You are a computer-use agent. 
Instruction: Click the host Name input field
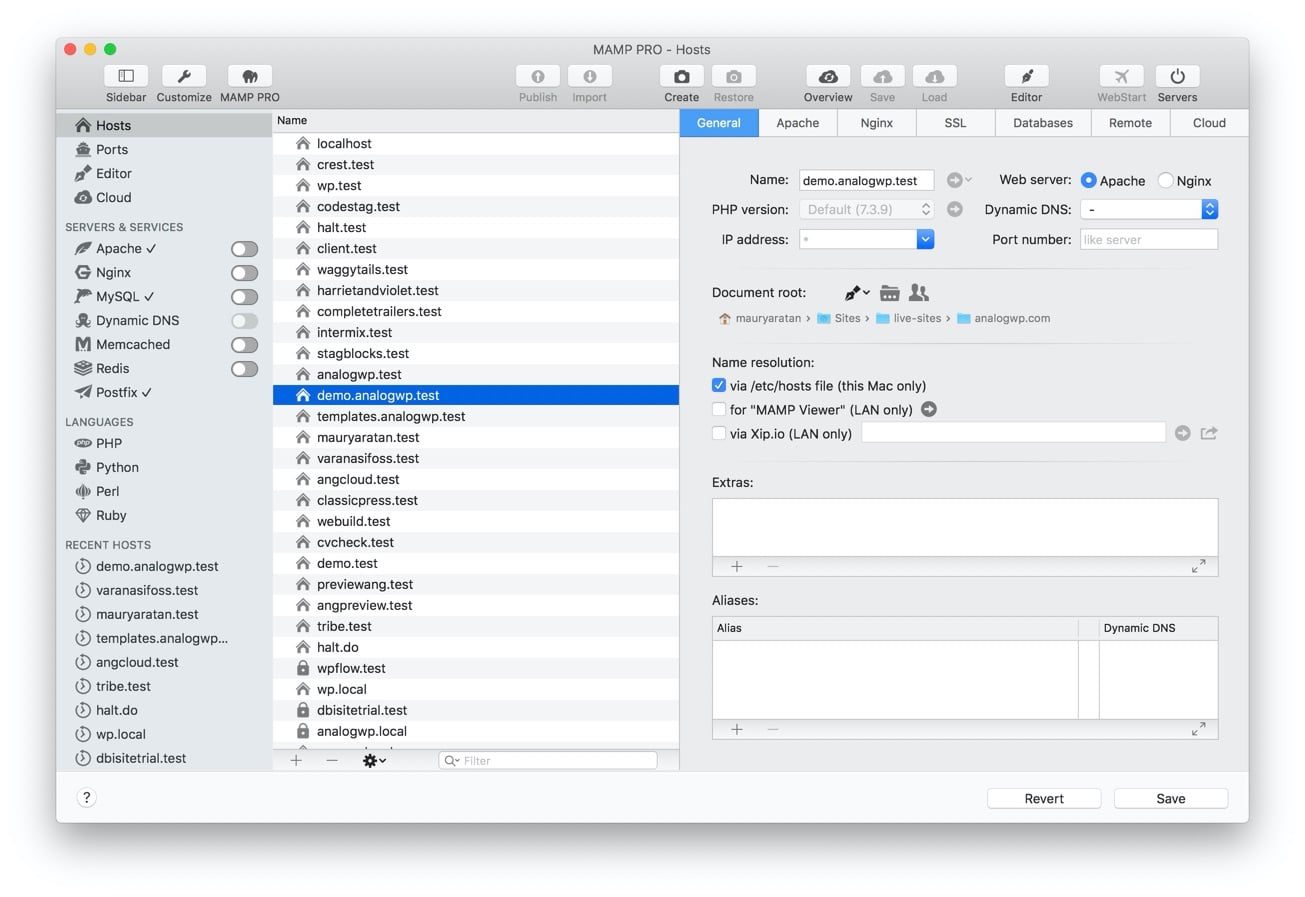(x=867, y=180)
